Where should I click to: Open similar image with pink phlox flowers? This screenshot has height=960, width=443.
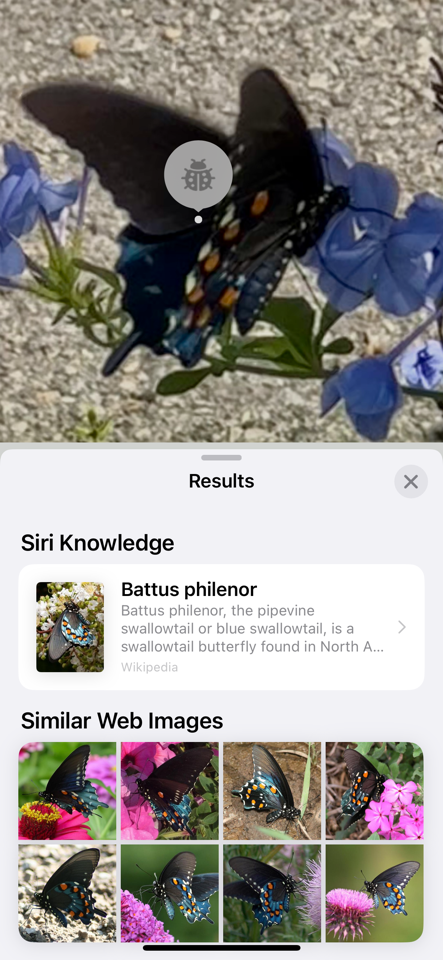(374, 790)
